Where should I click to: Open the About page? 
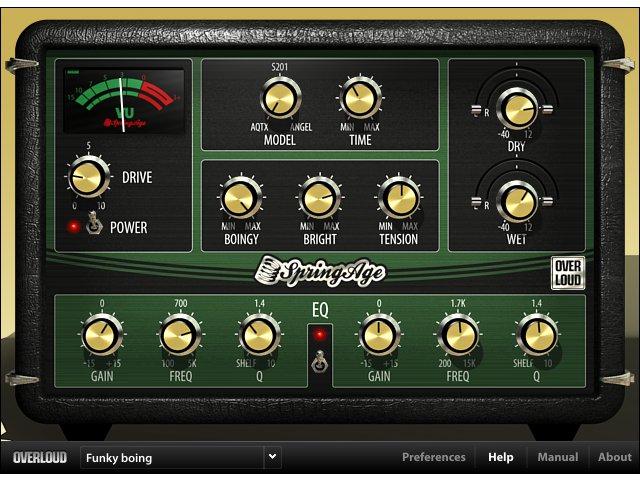(x=614, y=457)
